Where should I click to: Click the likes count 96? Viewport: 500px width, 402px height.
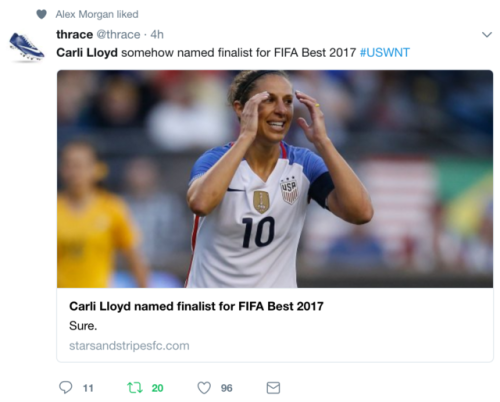click(226, 388)
